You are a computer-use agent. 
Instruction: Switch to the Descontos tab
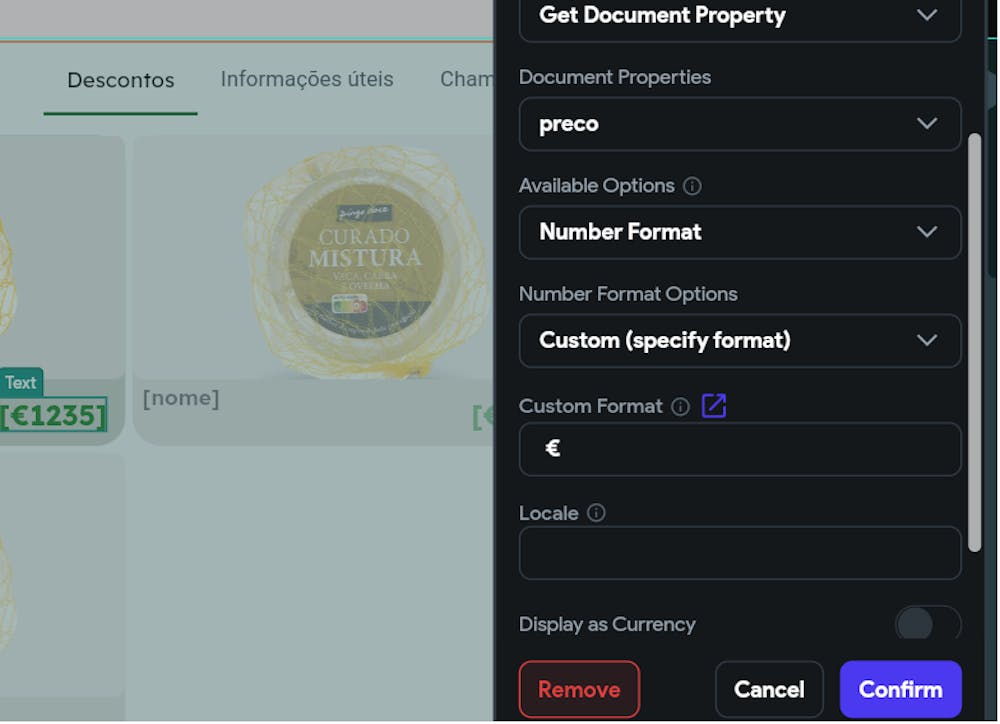(x=121, y=80)
